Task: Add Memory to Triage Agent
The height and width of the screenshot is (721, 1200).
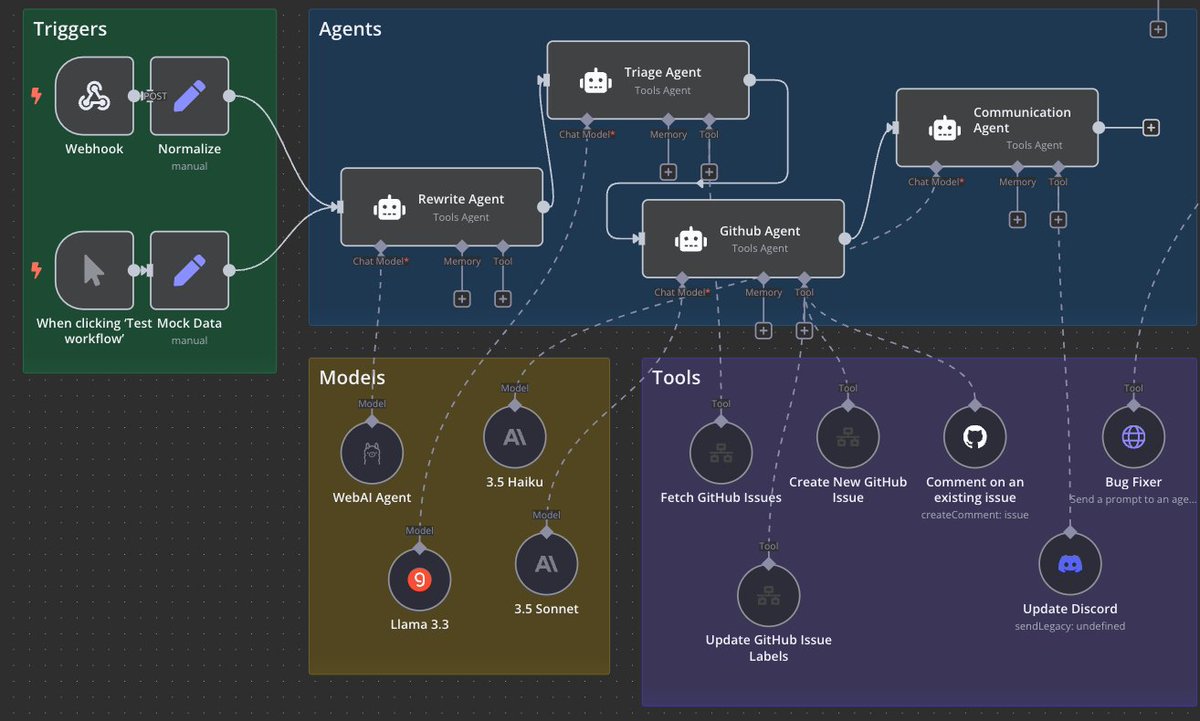Action: pyautogui.click(x=668, y=171)
